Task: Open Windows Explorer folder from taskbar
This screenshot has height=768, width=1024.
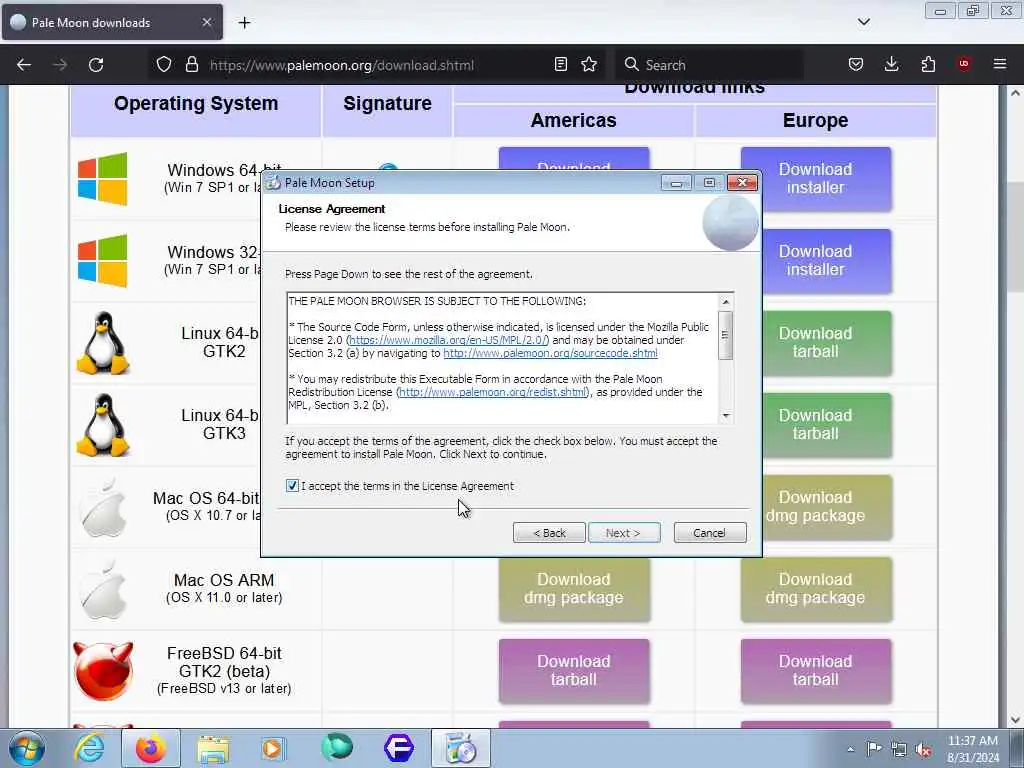Action: pyautogui.click(x=213, y=748)
